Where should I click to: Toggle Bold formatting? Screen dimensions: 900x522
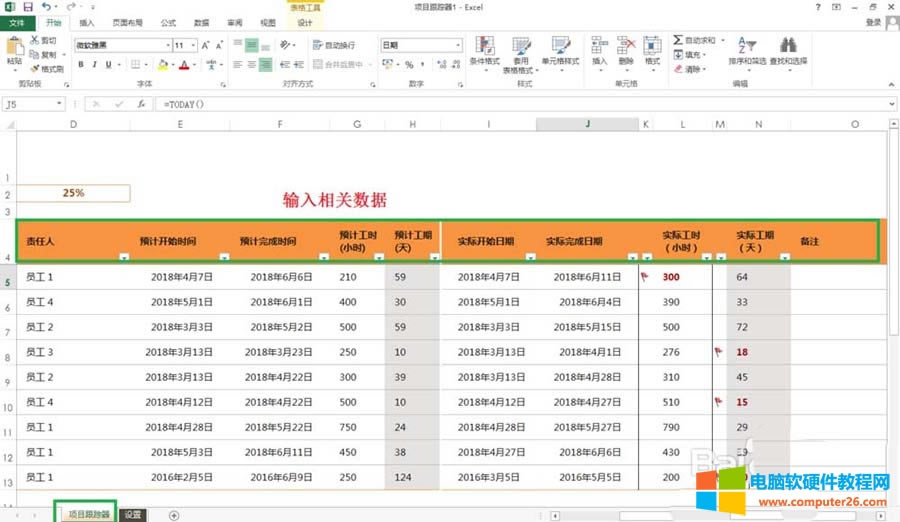click(81, 65)
